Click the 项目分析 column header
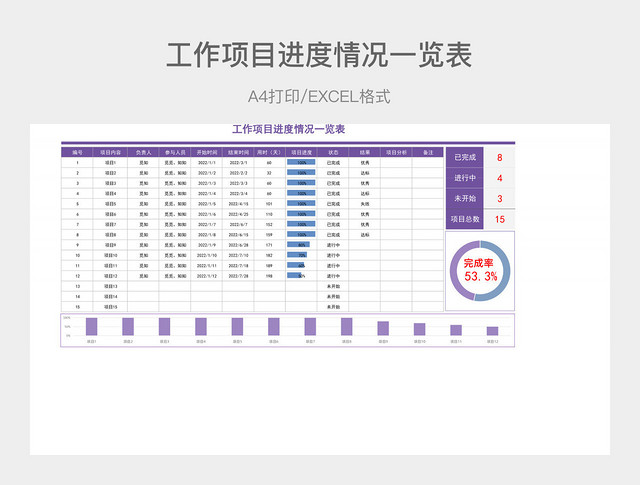The width and height of the screenshot is (640, 485). pyautogui.click(x=396, y=152)
